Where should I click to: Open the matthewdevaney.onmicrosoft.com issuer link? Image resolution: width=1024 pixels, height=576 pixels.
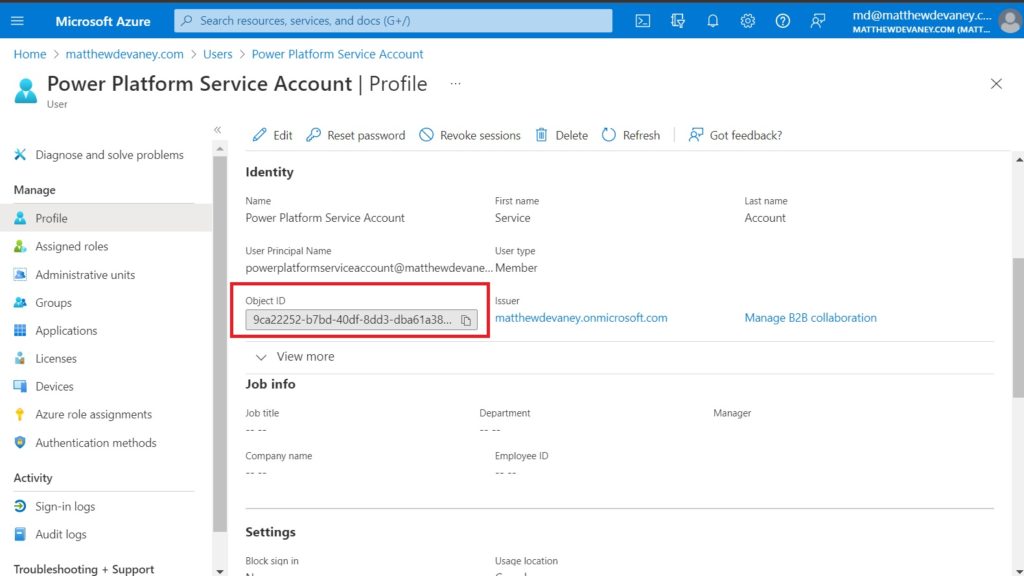tap(581, 318)
